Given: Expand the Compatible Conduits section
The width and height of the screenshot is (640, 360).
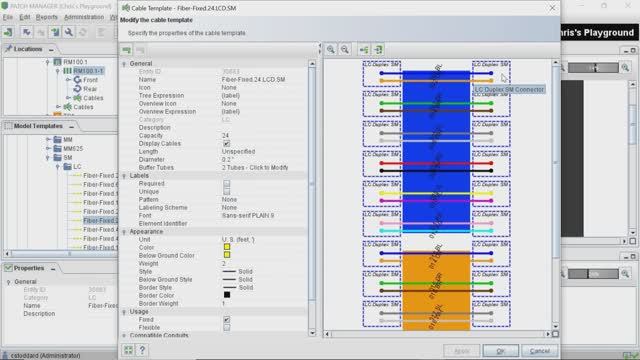Looking at the screenshot, I should pyautogui.click(x=124, y=336).
